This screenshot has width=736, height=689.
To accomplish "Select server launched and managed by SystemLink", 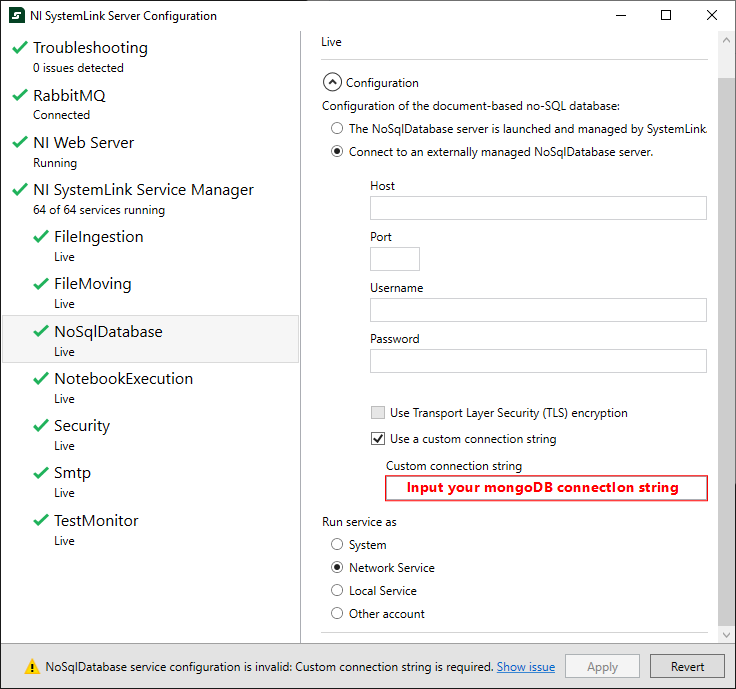I will [x=337, y=128].
